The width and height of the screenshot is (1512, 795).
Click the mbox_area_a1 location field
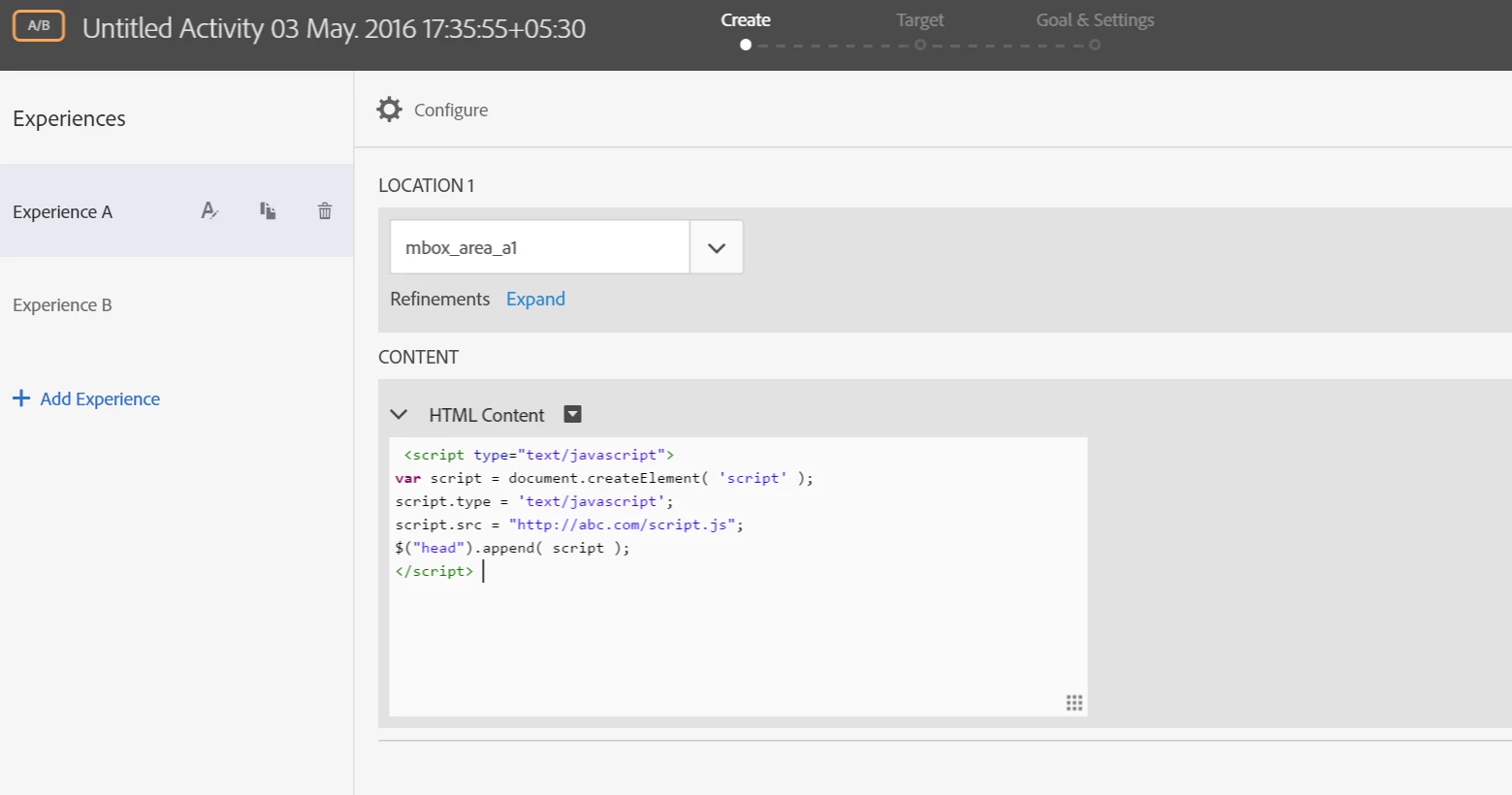pos(540,247)
